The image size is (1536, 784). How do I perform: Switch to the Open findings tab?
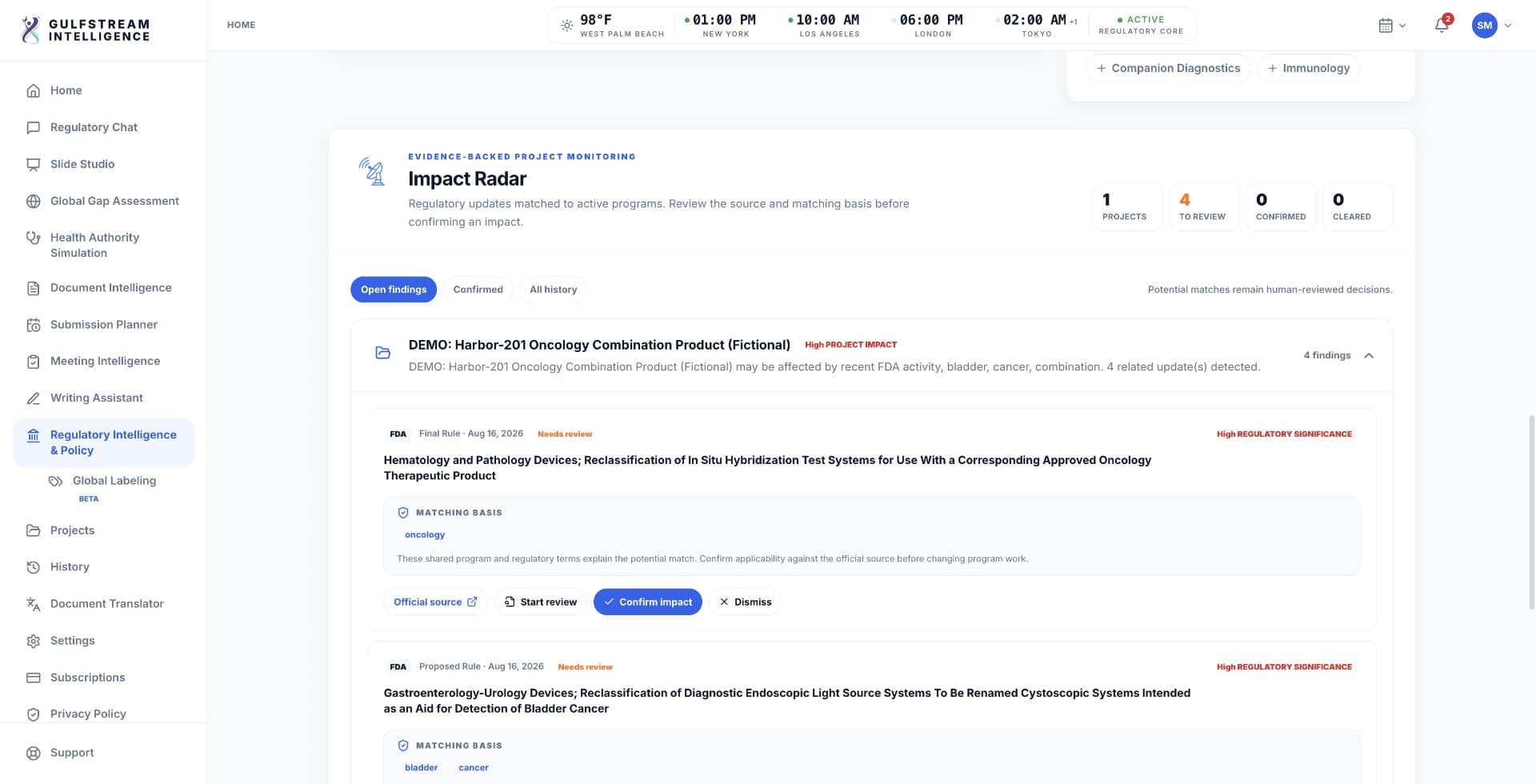tap(394, 290)
